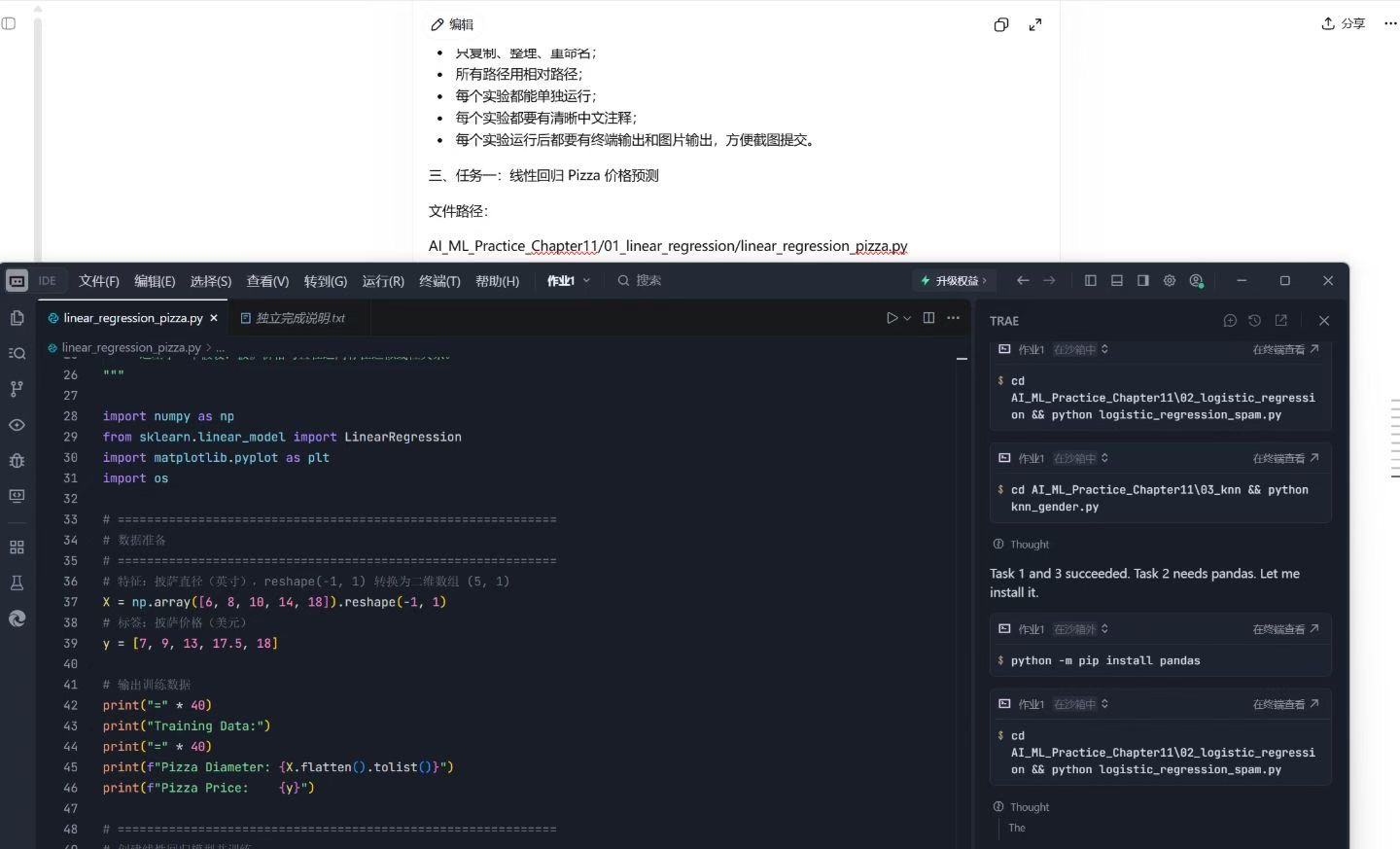1400x849 pixels.
Task: Open the remote monitor icon in sidebar
Action: pyautogui.click(x=17, y=496)
